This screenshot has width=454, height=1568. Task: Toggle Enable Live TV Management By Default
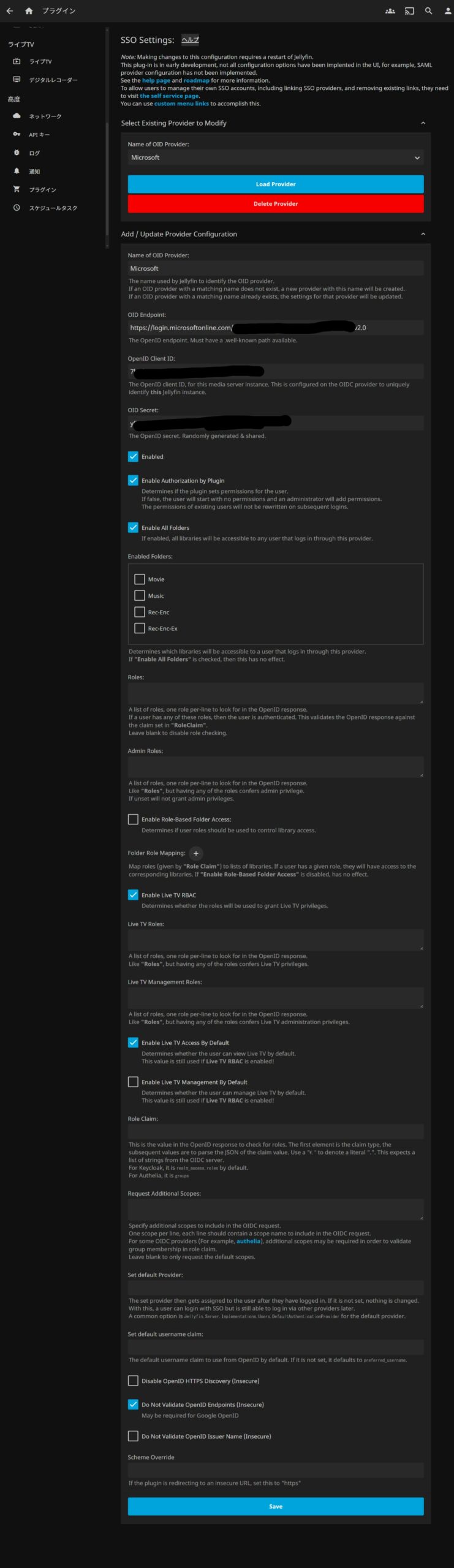click(133, 1082)
